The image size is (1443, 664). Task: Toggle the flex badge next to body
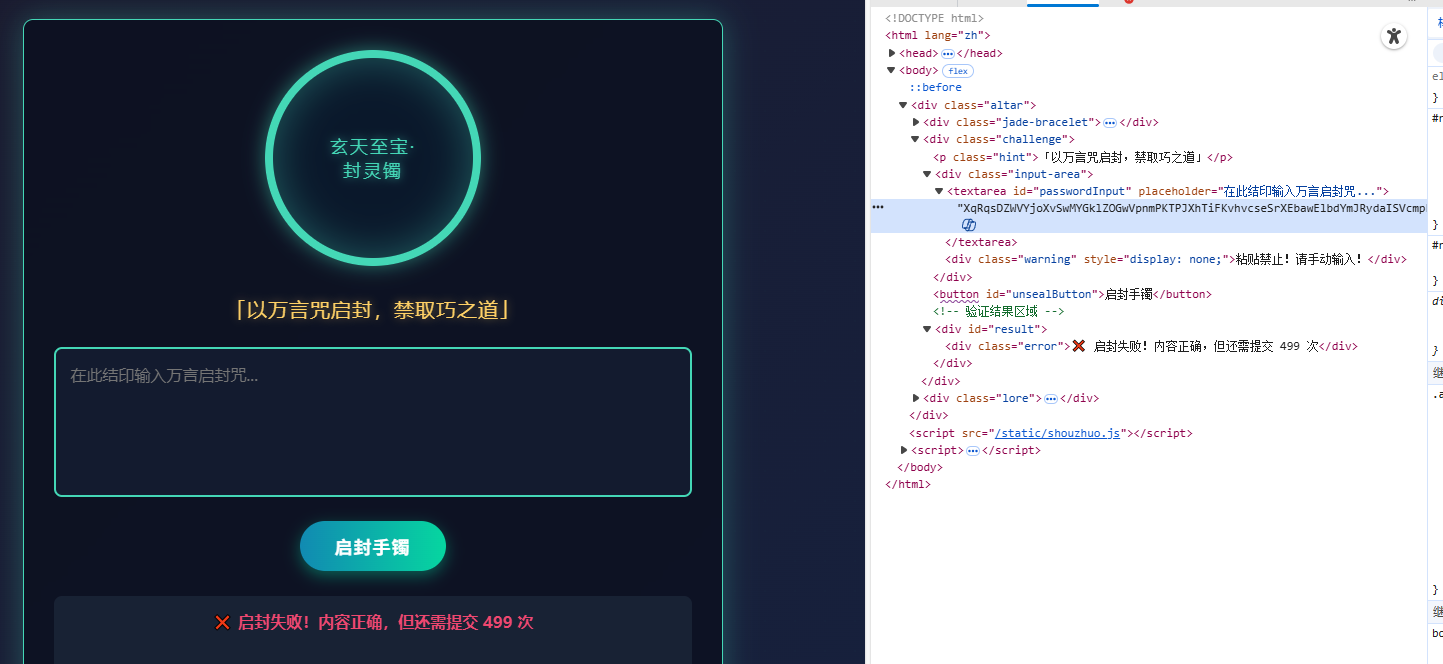pos(958,71)
